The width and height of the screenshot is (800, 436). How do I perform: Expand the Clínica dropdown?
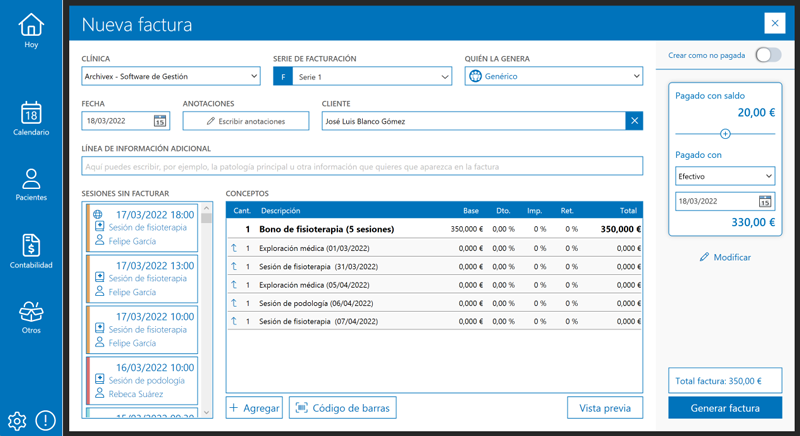pos(170,76)
